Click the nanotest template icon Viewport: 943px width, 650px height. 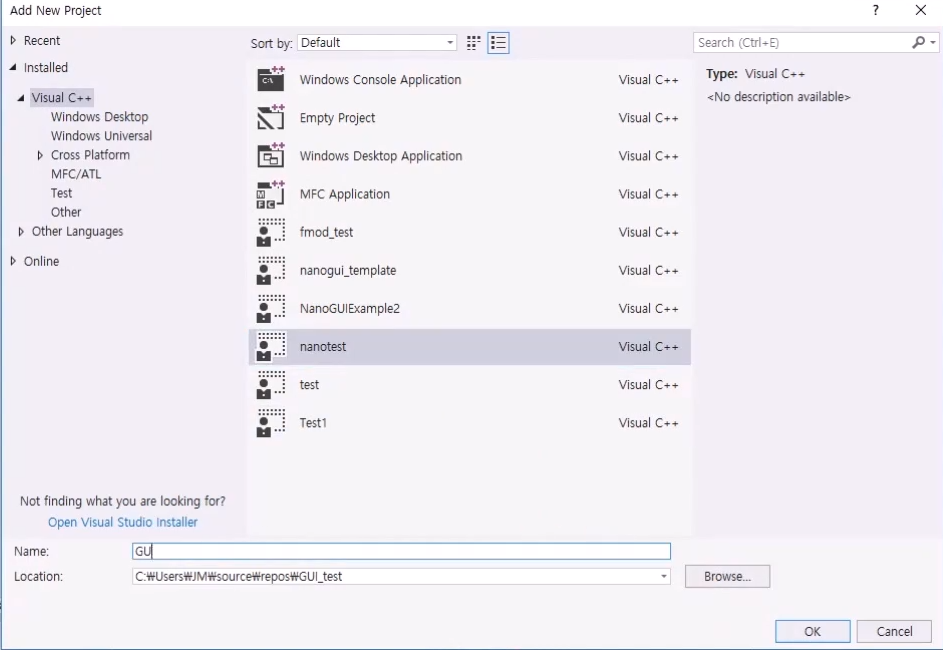click(x=271, y=346)
